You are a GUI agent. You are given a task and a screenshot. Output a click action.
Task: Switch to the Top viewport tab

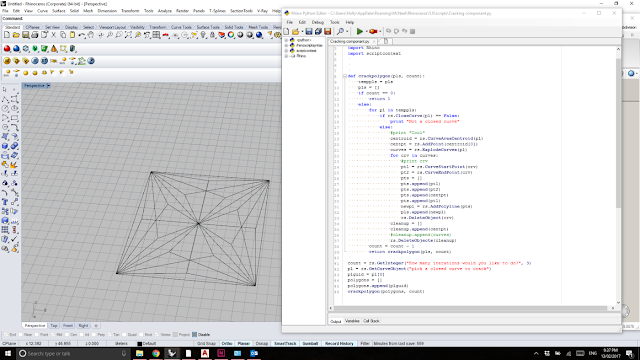tap(54, 326)
